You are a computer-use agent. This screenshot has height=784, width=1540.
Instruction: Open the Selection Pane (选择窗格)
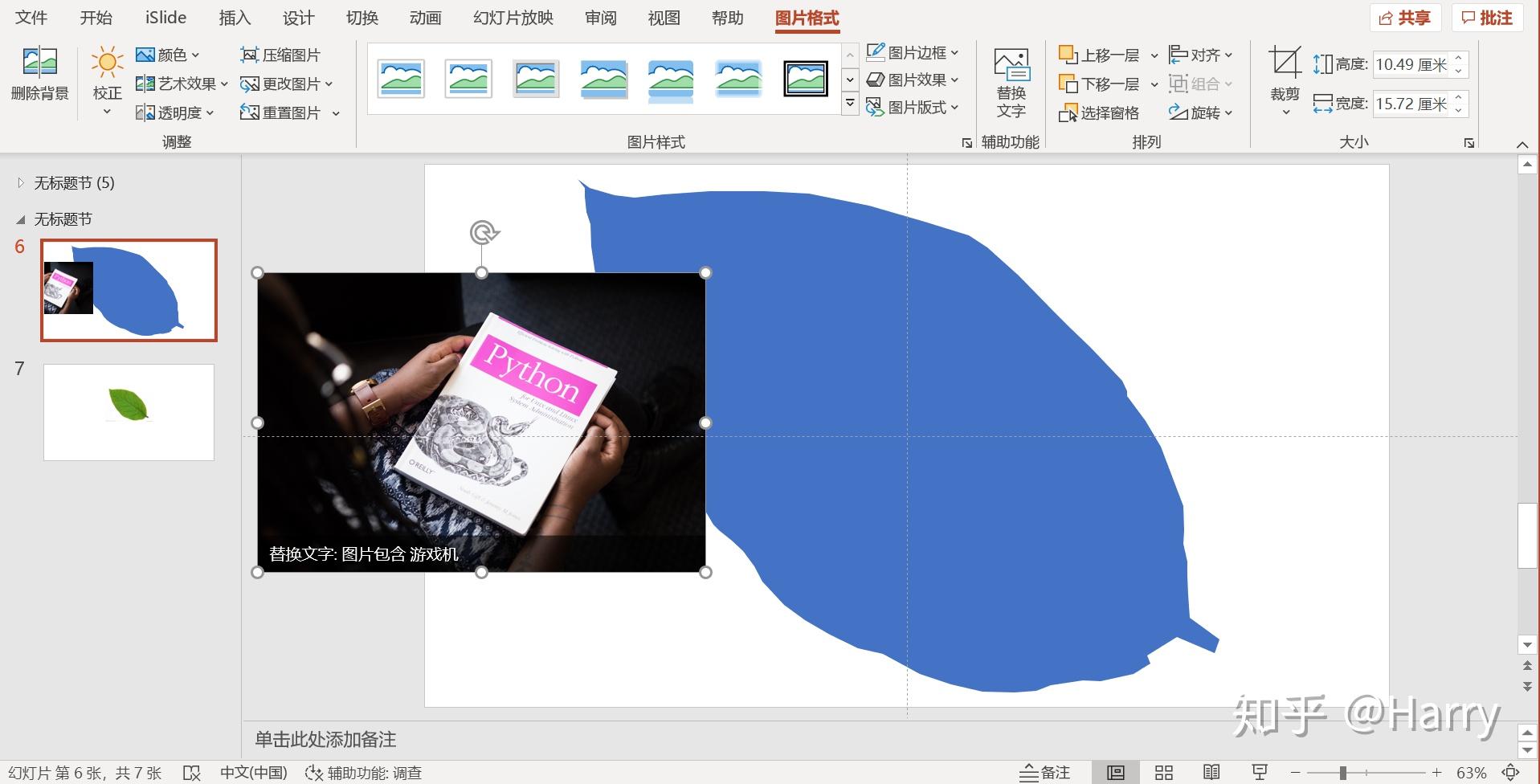click(x=1099, y=112)
